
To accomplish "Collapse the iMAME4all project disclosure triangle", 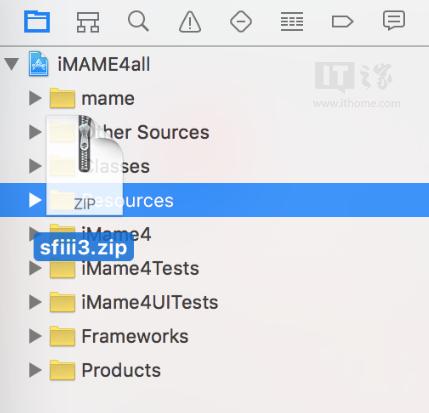I will pyautogui.click(x=11, y=64).
